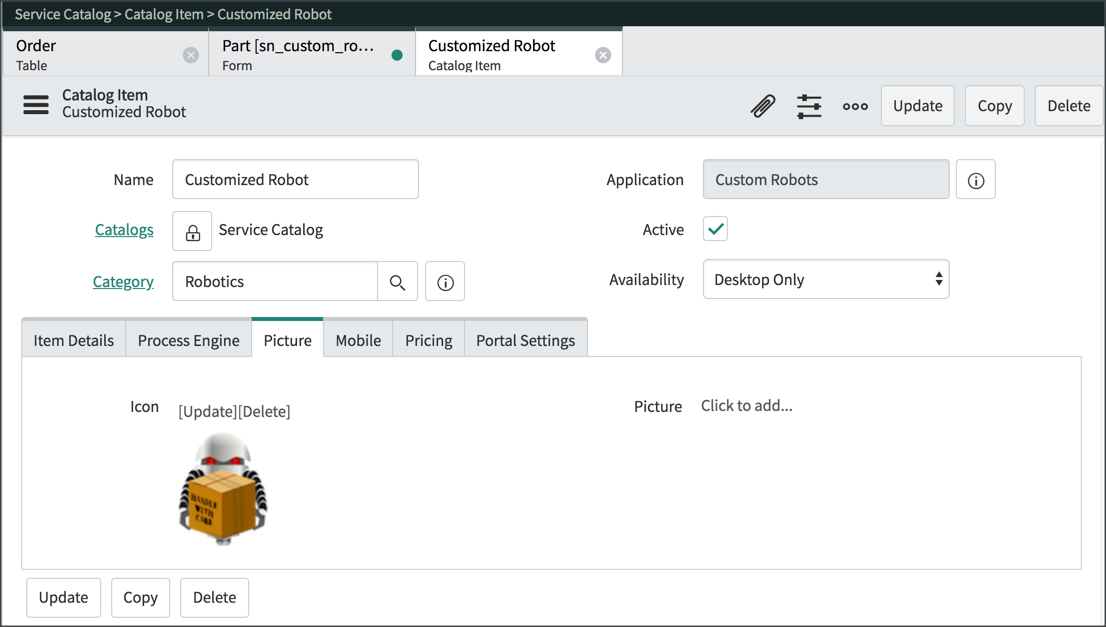This screenshot has height=627, width=1106.
Task: Personalize the form using the sliders icon
Action: click(x=808, y=105)
